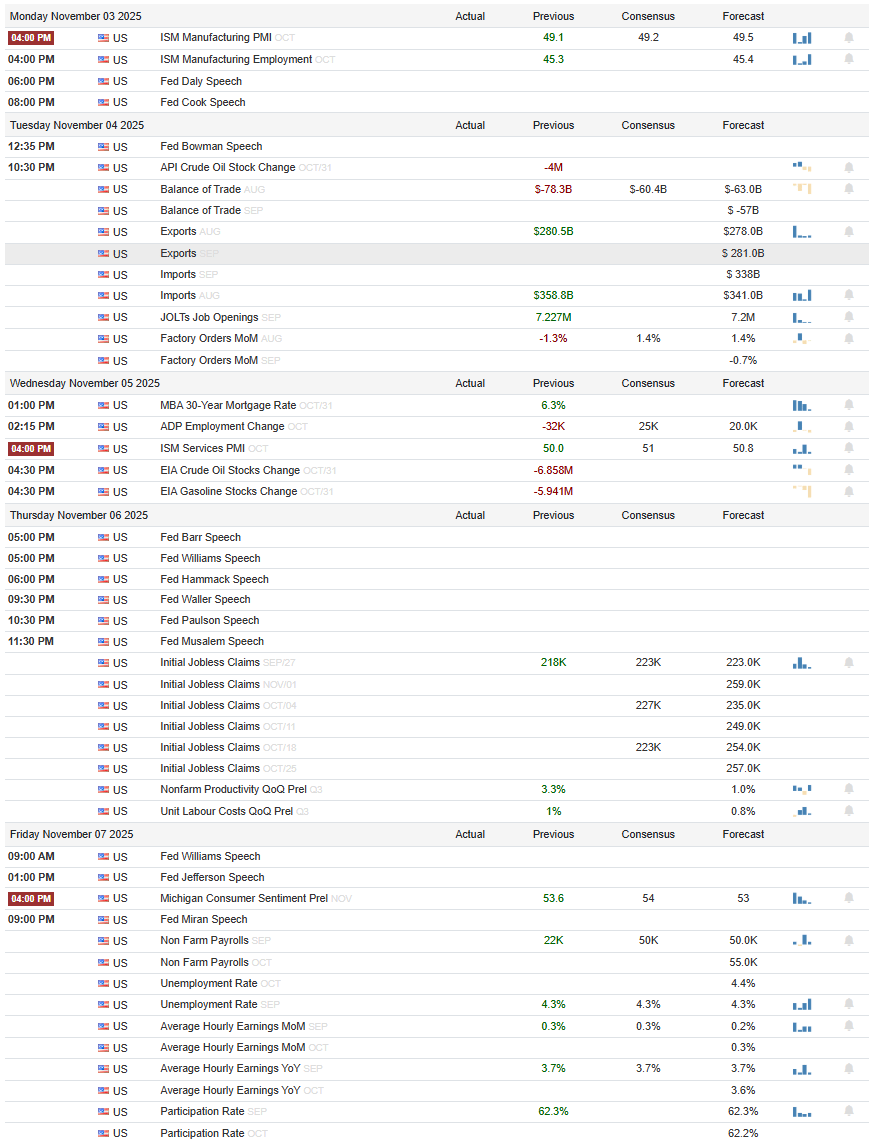Viewport: 870px width, 1142px height.
Task: Open the Fed Miran Speech event link
Action: (204, 920)
